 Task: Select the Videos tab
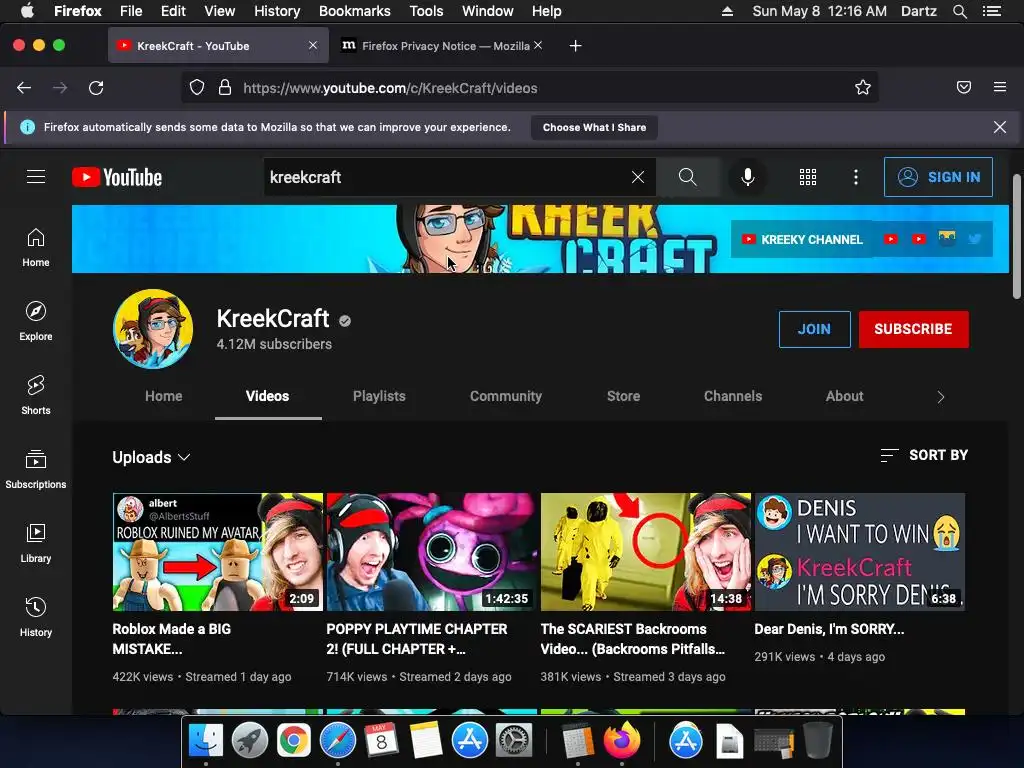268,396
